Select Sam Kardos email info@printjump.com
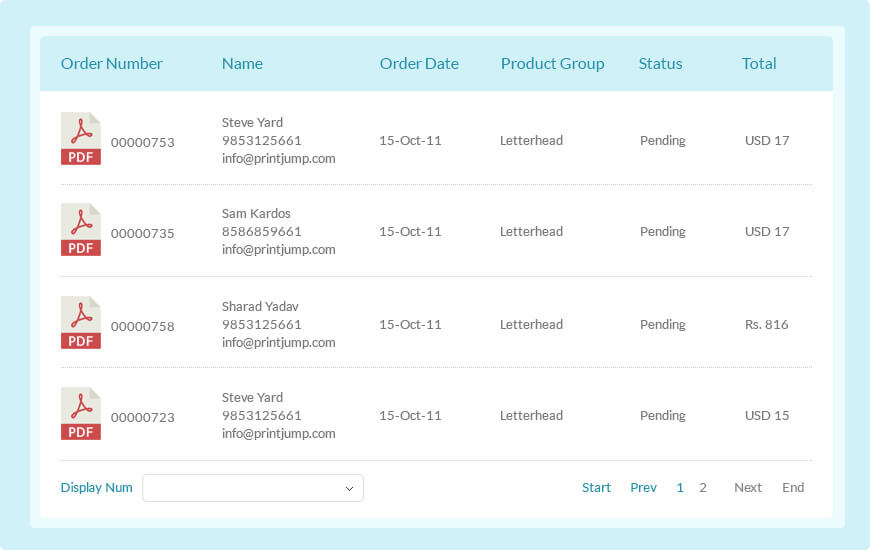This screenshot has width=870, height=550. tap(279, 250)
